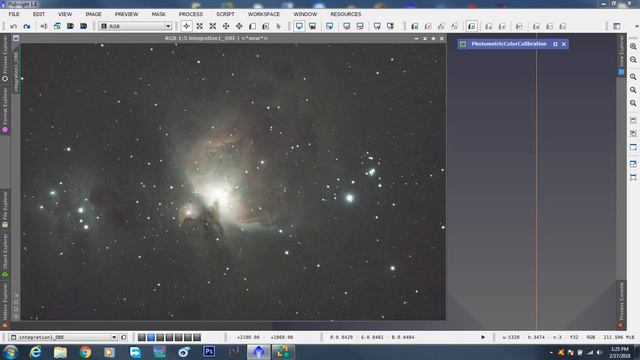This screenshot has width=640, height=360.
Task: Click the Zoom to fit icon in toolbar
Action: tap(200, 26)
